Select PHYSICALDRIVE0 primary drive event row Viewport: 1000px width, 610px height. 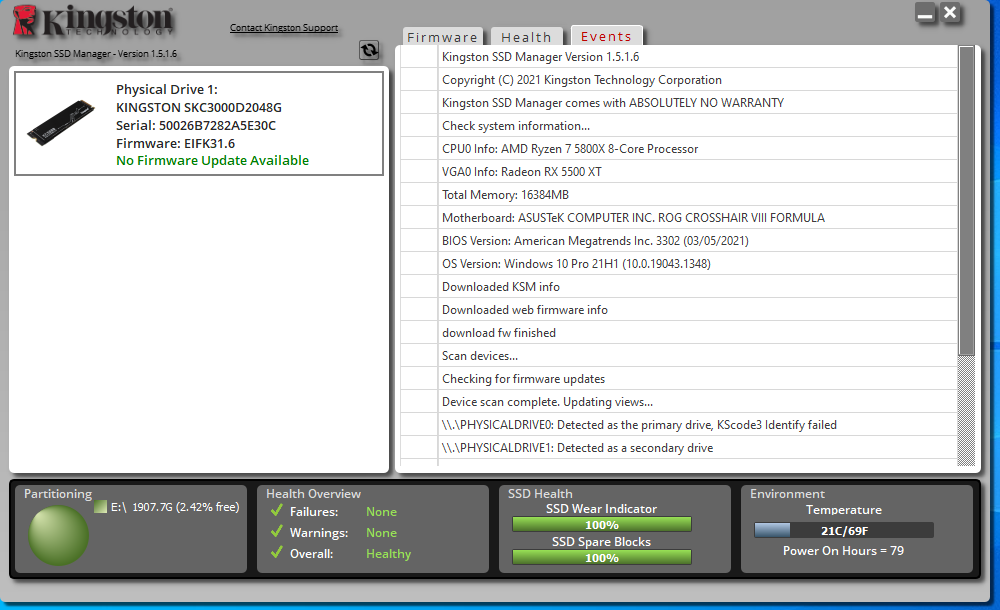click(679, 424)
